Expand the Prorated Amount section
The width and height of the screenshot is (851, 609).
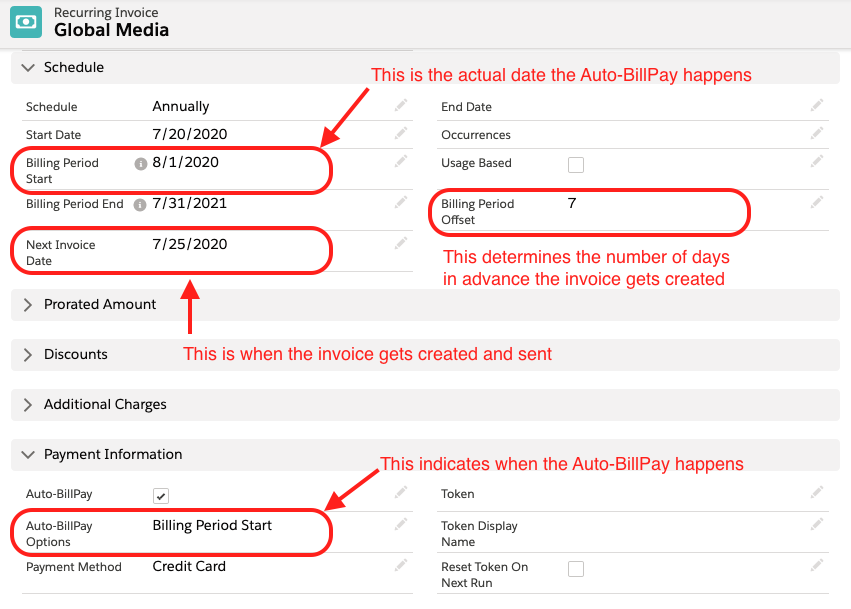pos(28,305)
